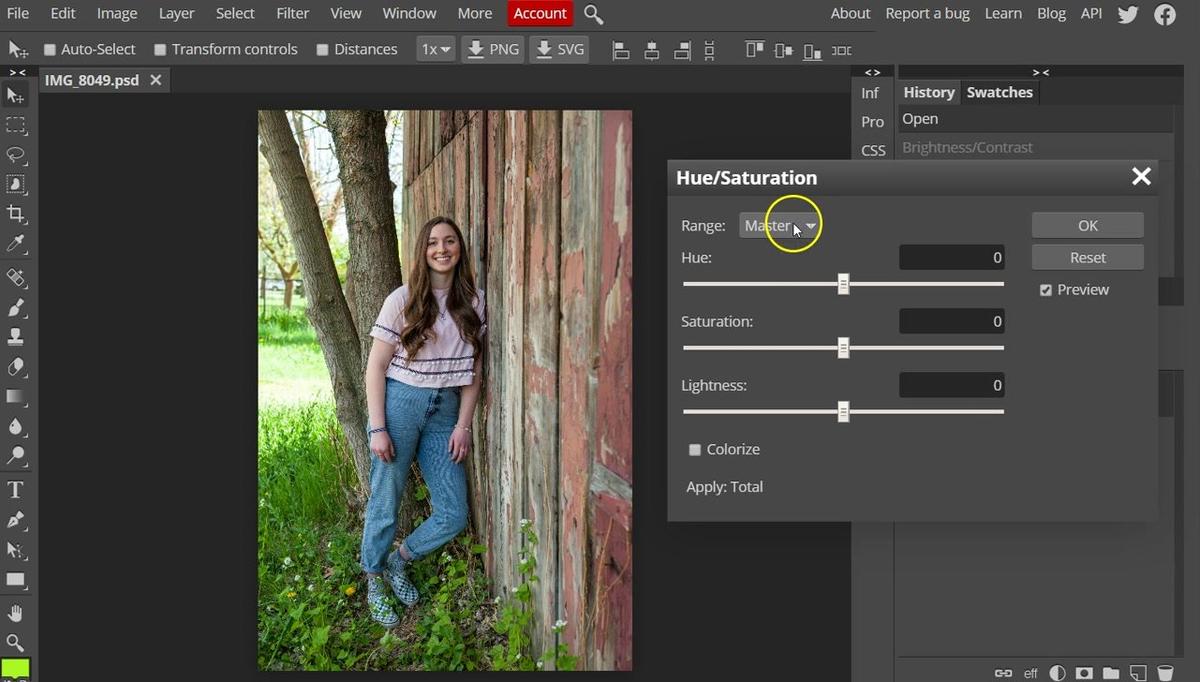1200x682 pixels.
Task: Open the Range Master dropdown
Action: click(781, 226)
